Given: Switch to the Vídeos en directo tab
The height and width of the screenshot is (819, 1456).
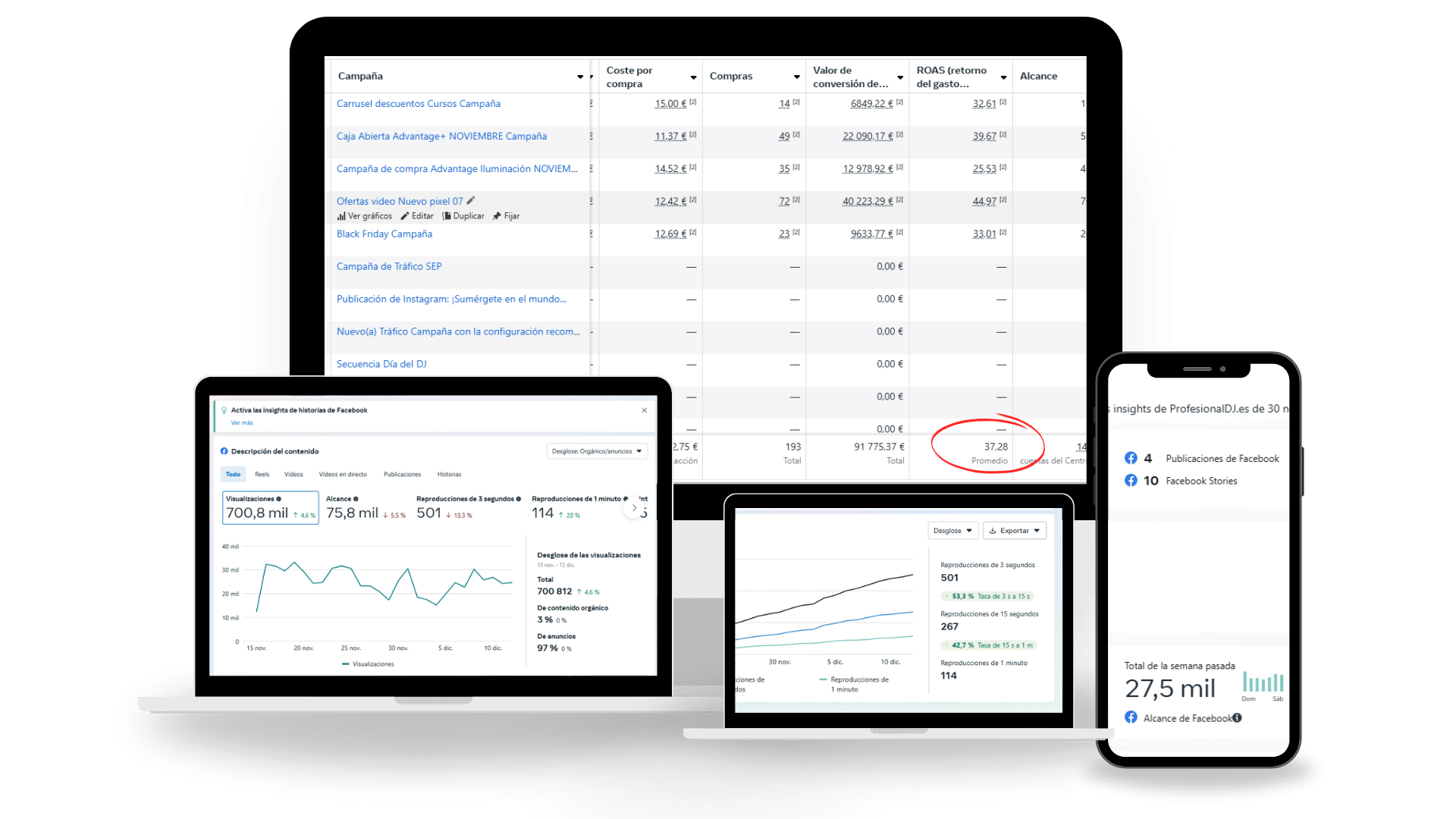Looking at the screenshot, I should (x=343, y=475).
